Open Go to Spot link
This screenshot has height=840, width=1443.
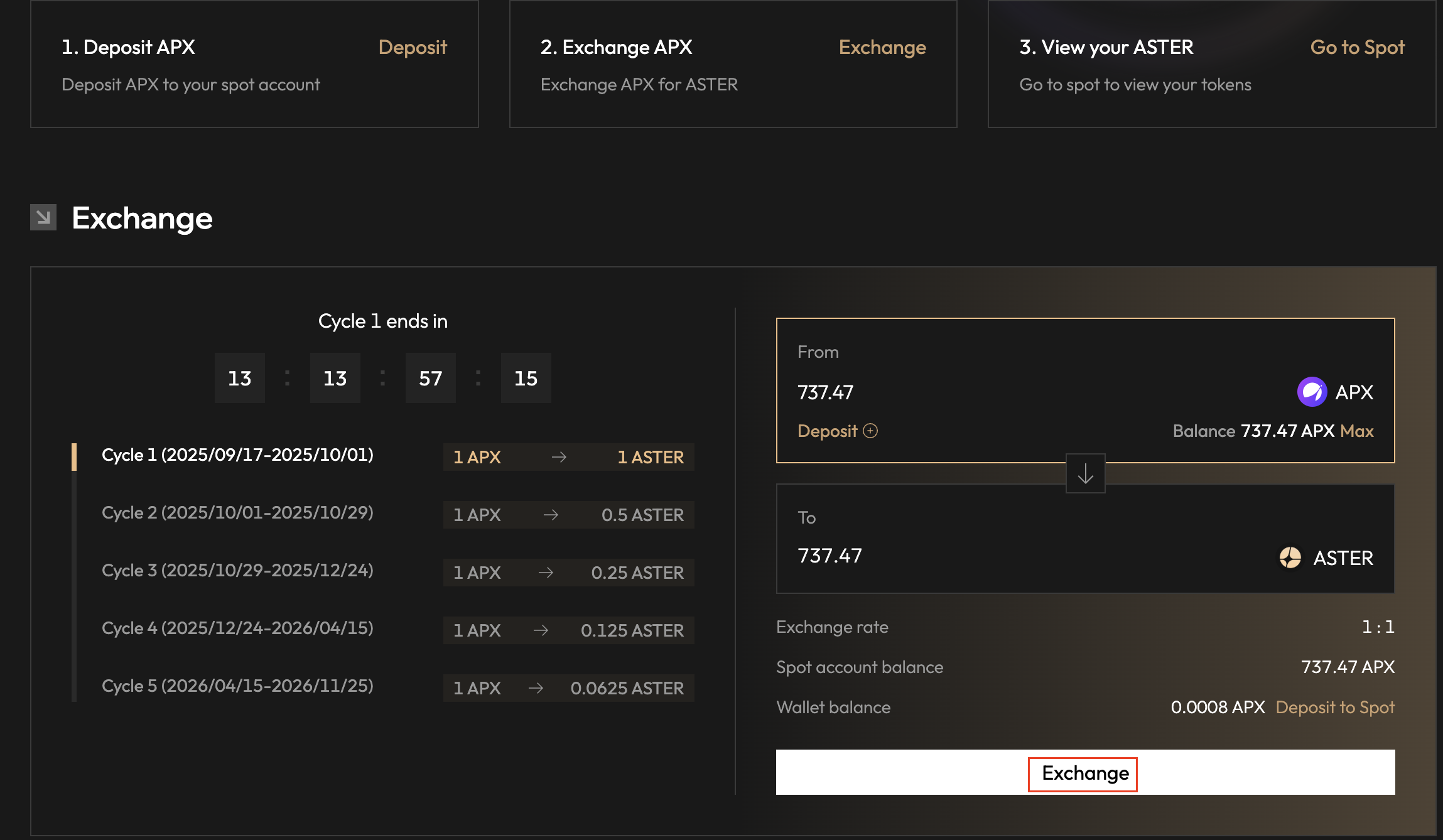point(1357,47)
